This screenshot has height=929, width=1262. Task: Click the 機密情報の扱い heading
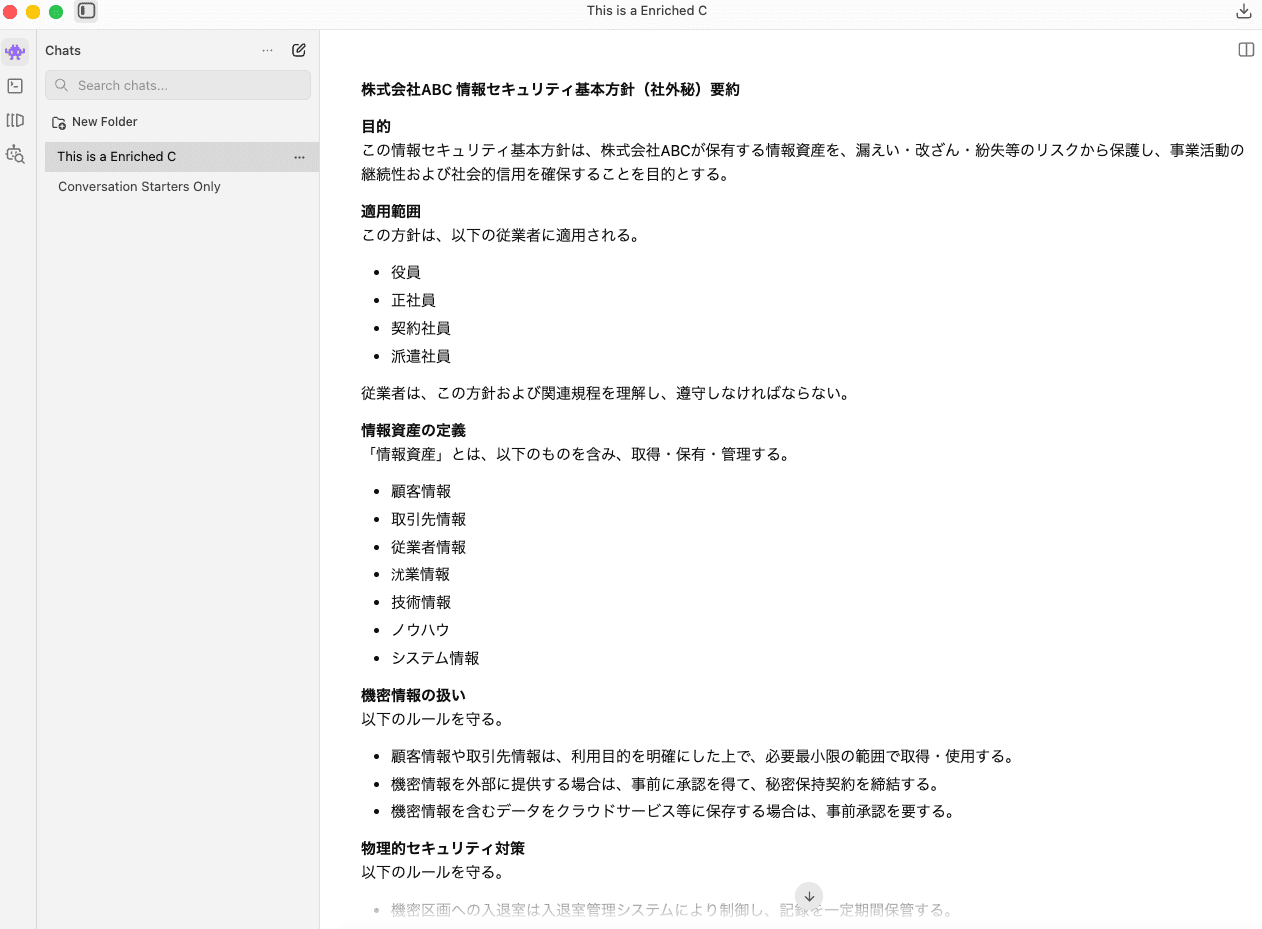(413, 695)
